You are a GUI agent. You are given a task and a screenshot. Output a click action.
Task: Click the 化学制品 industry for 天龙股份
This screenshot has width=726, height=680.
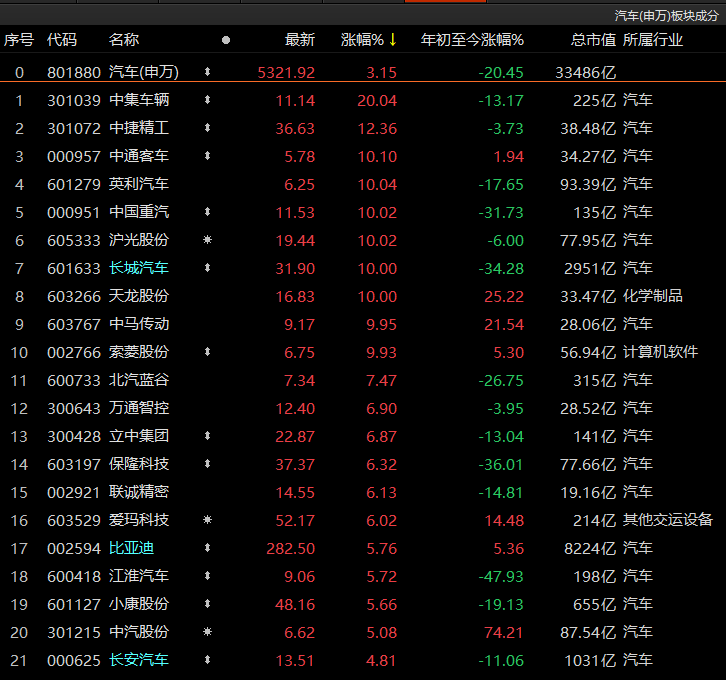(x=653, y=296)
